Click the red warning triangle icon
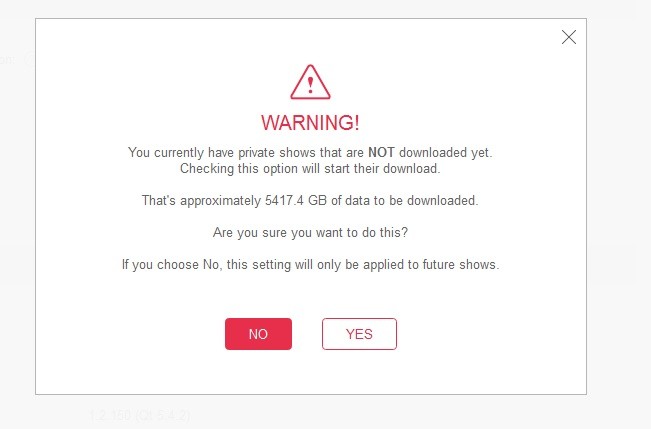 coord(310,82)
